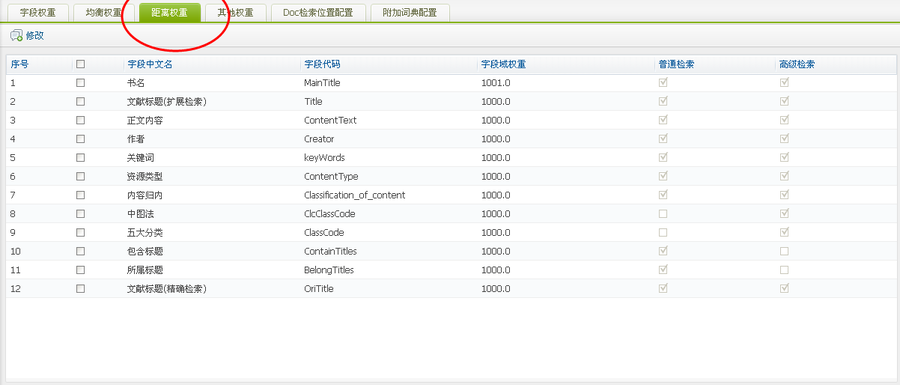This screenshot has width=900, height=385.
Task: Click row number 12 cell
Action: point(15,289)
